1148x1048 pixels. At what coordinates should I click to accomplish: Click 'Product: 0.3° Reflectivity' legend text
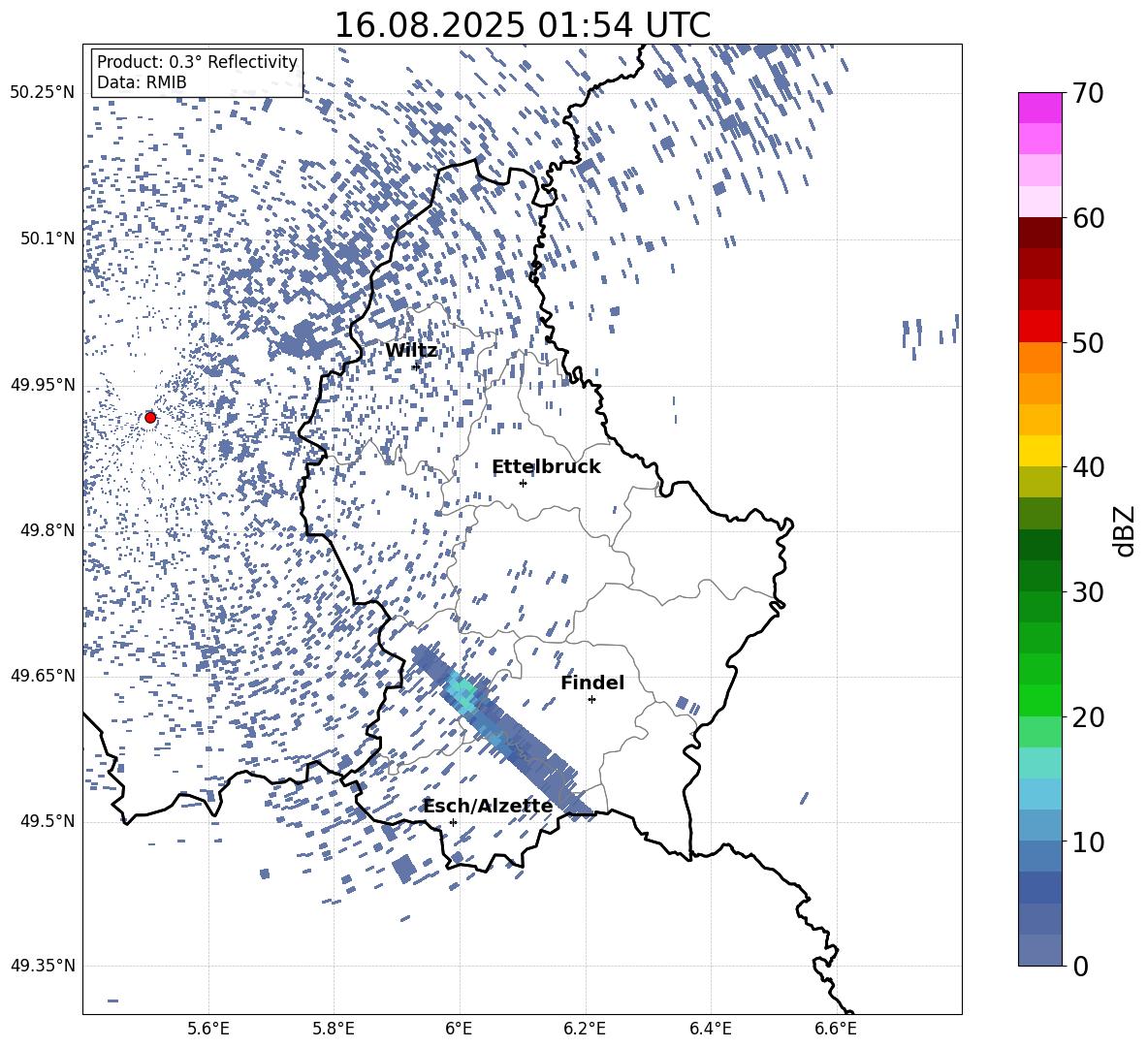click(197, 62)
